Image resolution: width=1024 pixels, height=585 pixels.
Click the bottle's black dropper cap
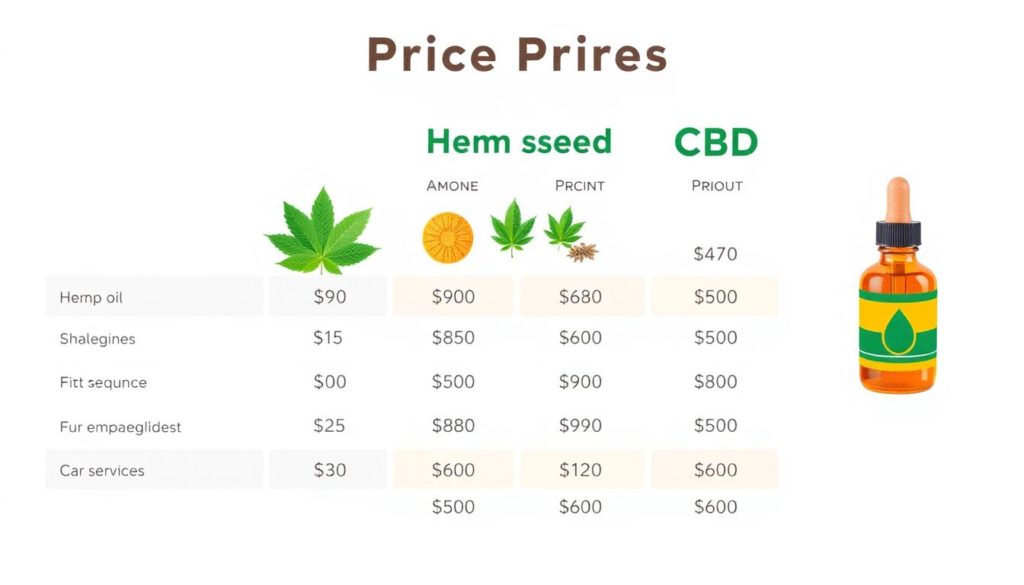[x=898, y=233]
